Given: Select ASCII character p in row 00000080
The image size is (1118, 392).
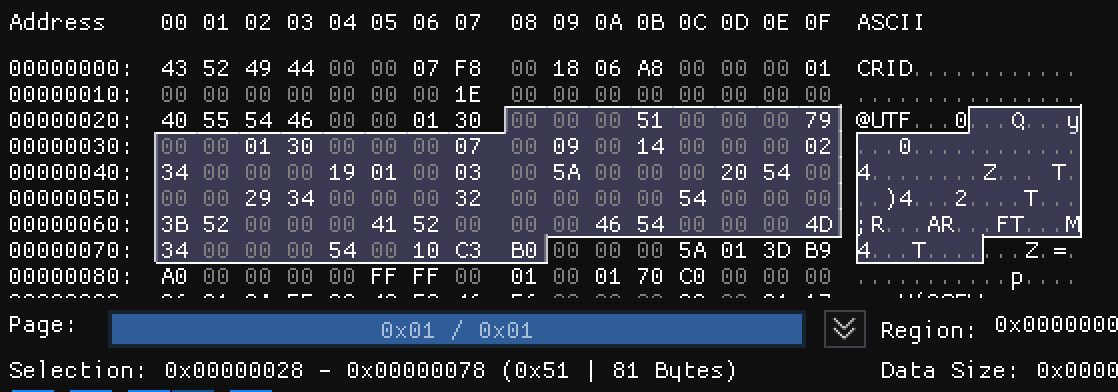Looking at the screenshot, I should click(x=1017, y=277).
